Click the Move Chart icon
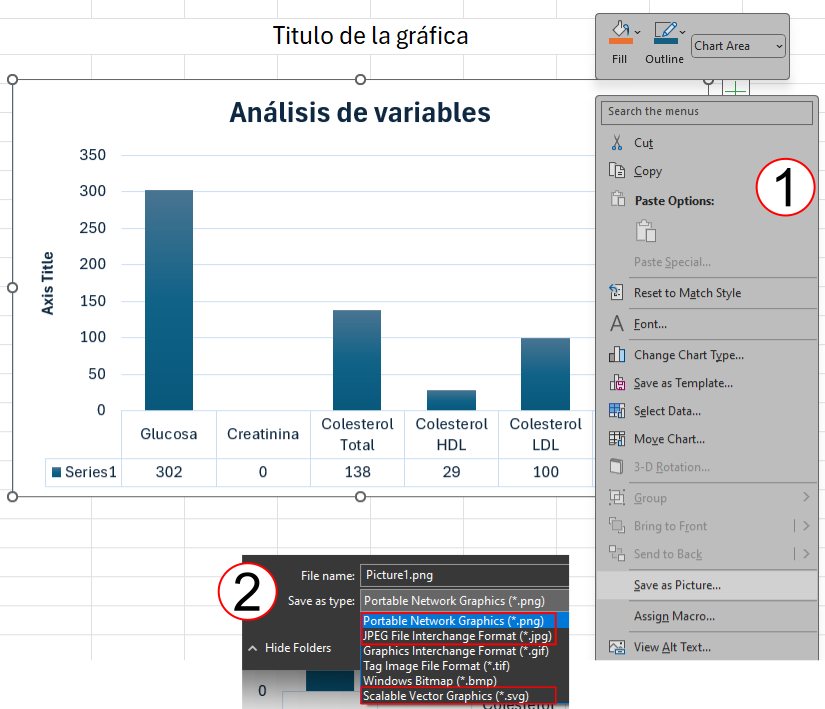This screenshot has height=709, width=825. (617, 439)
